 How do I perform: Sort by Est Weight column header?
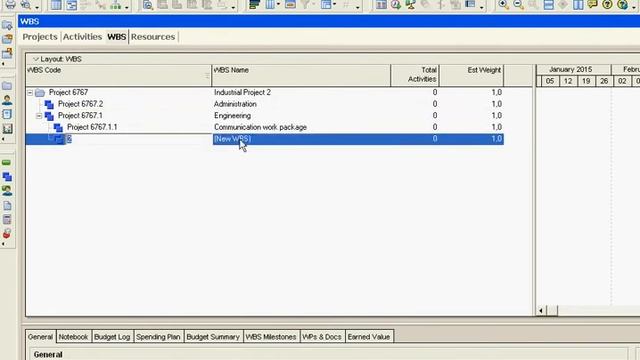tap(471, 75)
